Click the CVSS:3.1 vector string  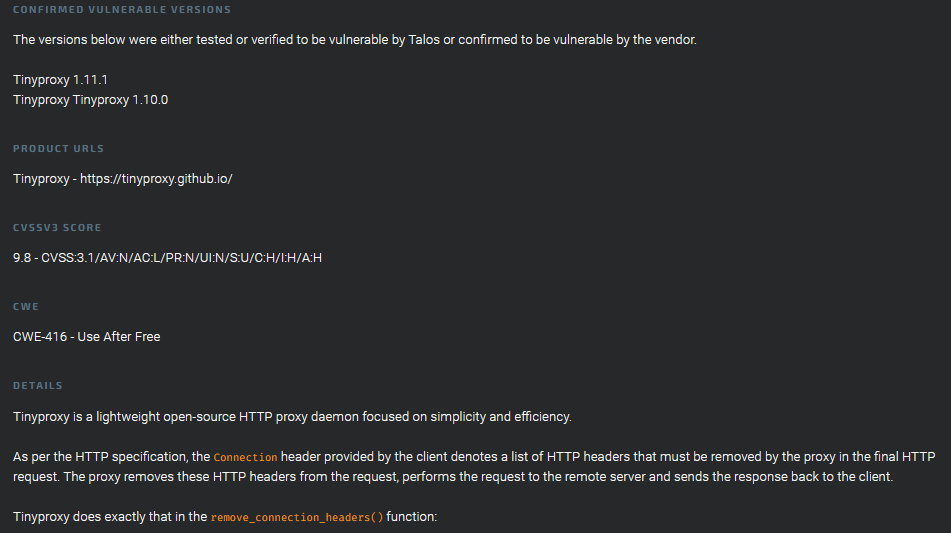(x=181, y=258)
